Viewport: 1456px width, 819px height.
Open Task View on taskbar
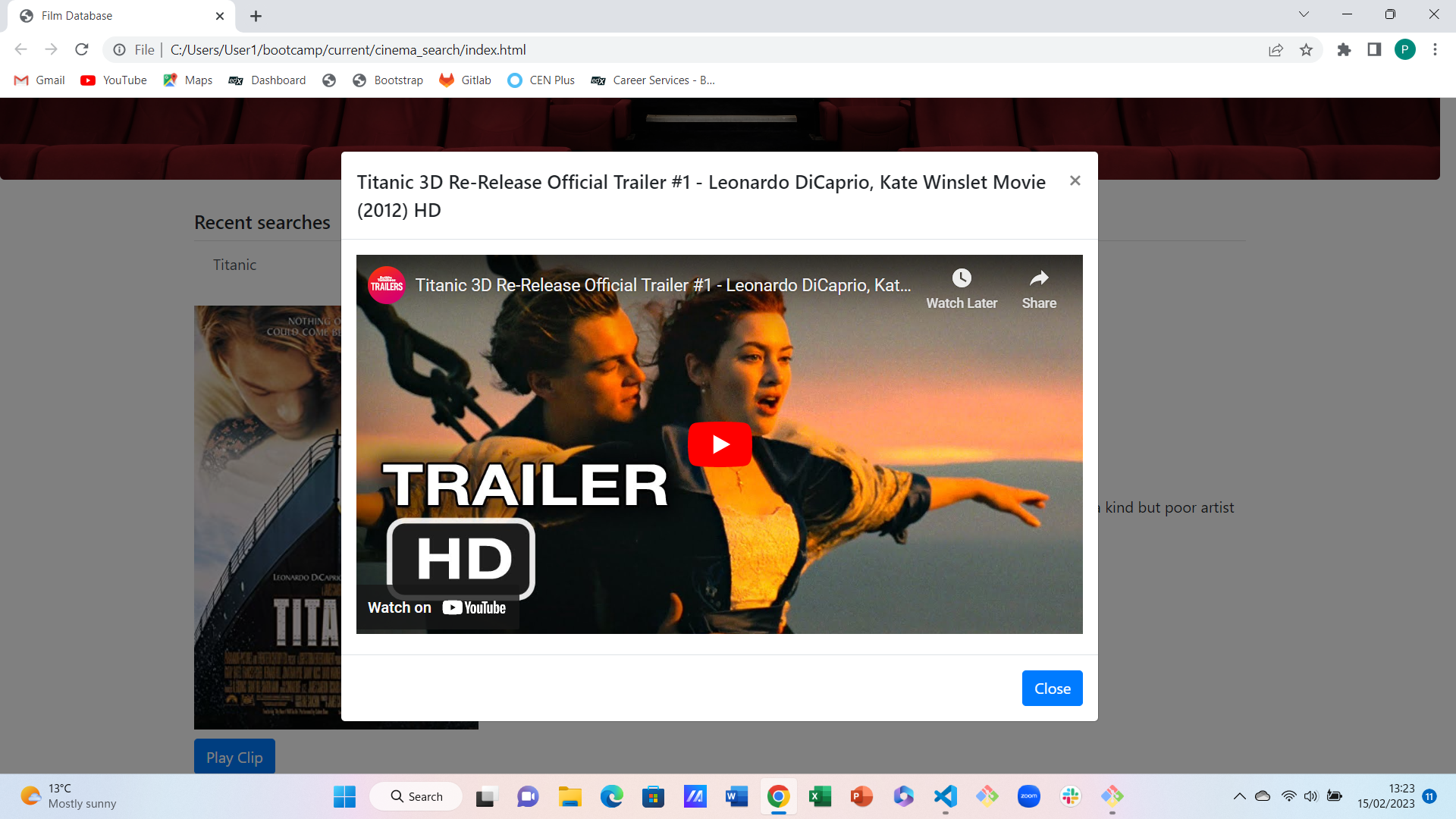(485, 796)
